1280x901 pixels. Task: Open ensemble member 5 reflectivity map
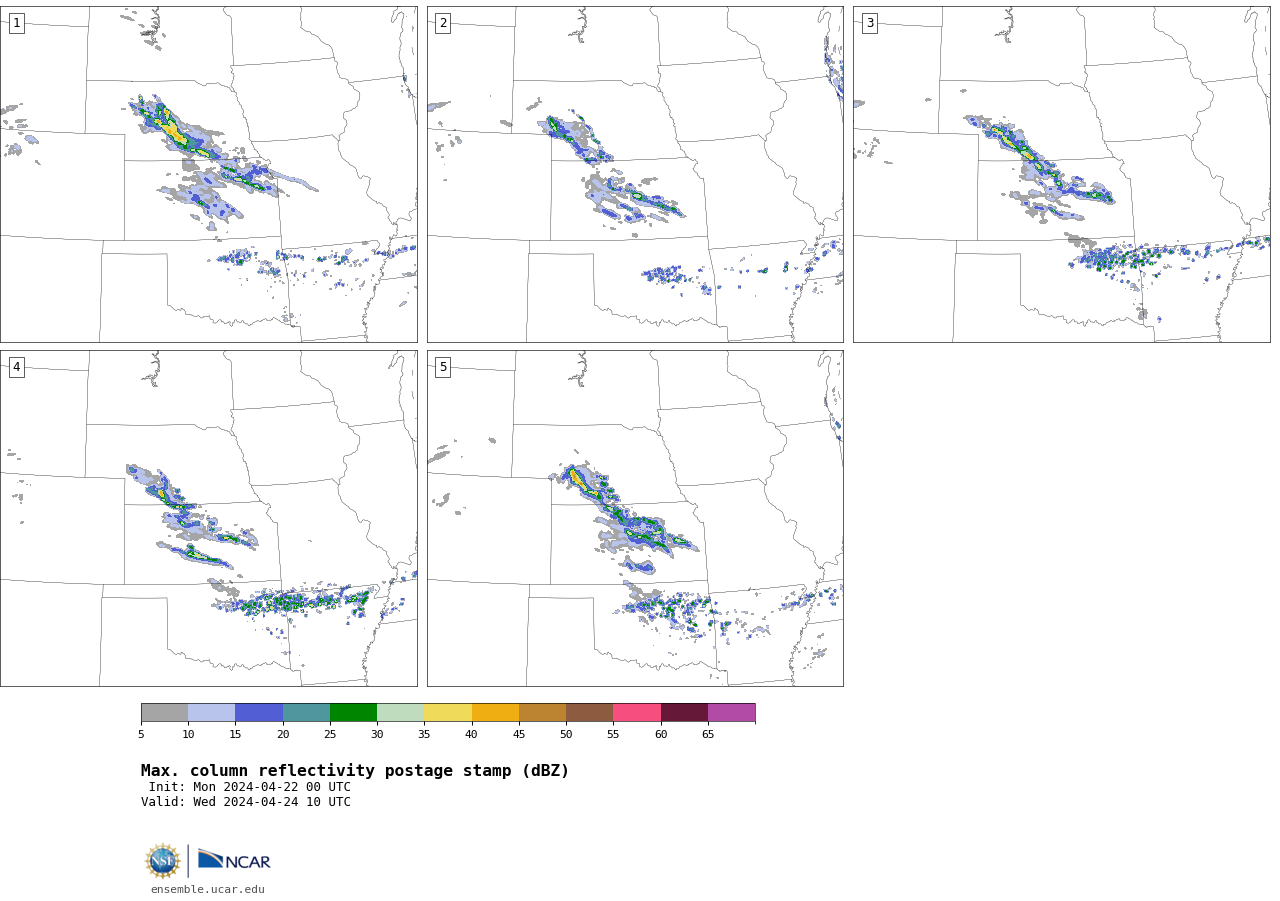click(x=635, y=518)
